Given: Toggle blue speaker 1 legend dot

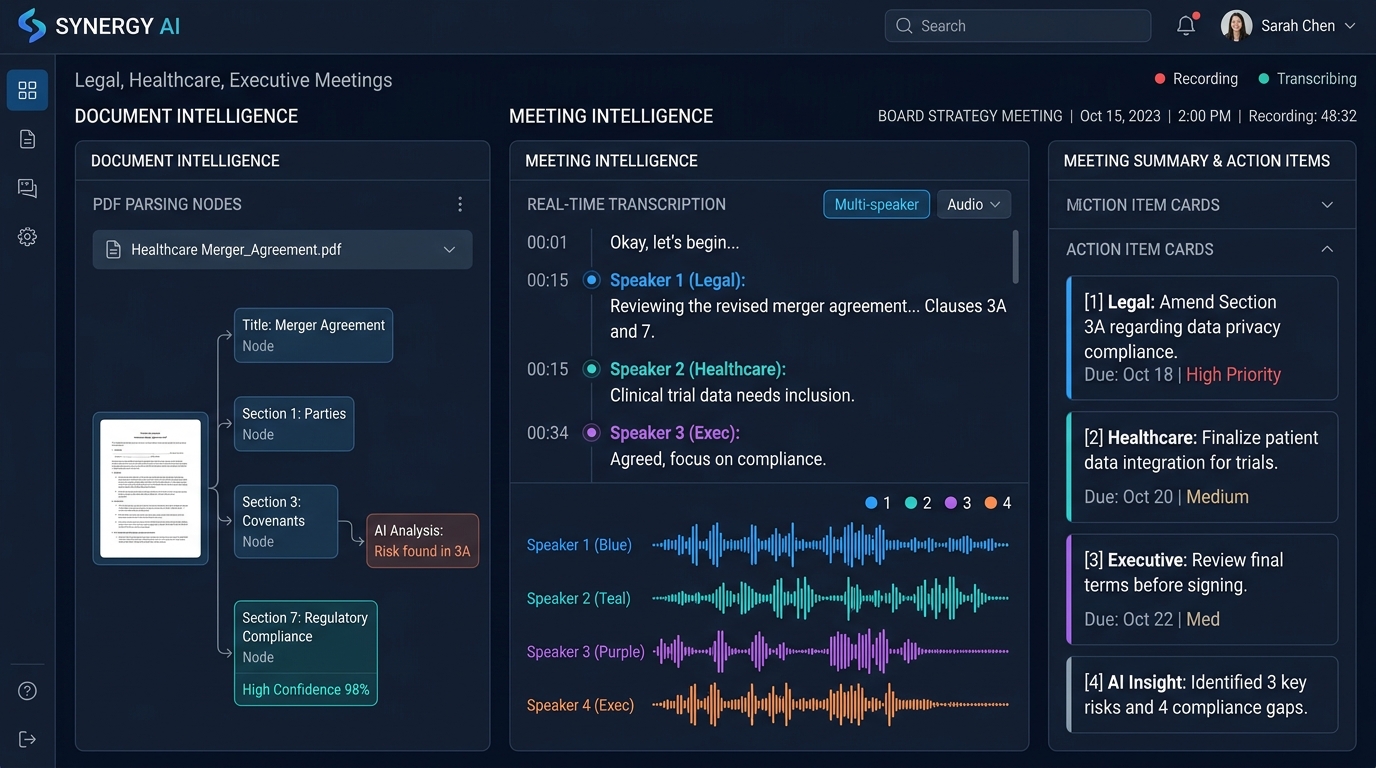Looking at the screenshot, I should [871, 503].
